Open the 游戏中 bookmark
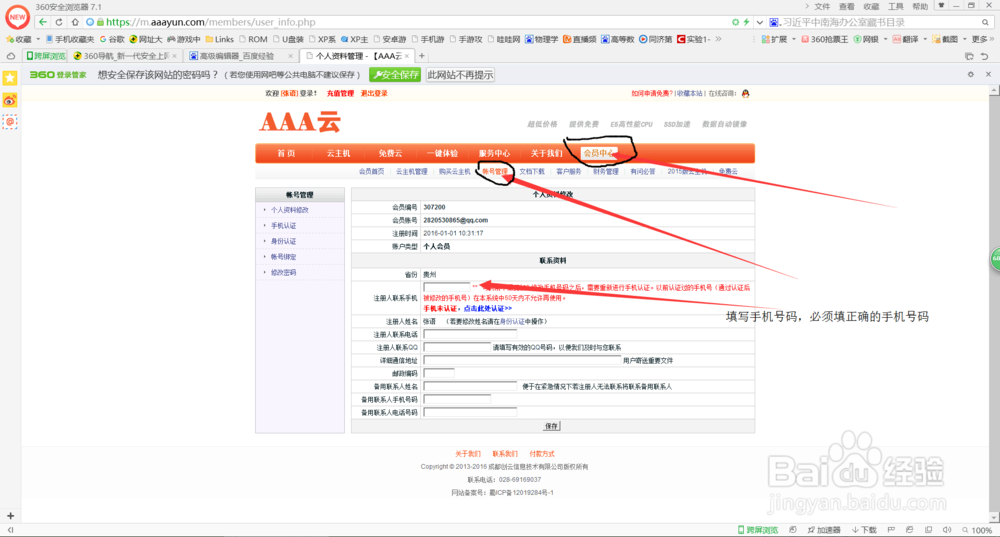This screenshot has height=537, width=1000. click(183, 40)
